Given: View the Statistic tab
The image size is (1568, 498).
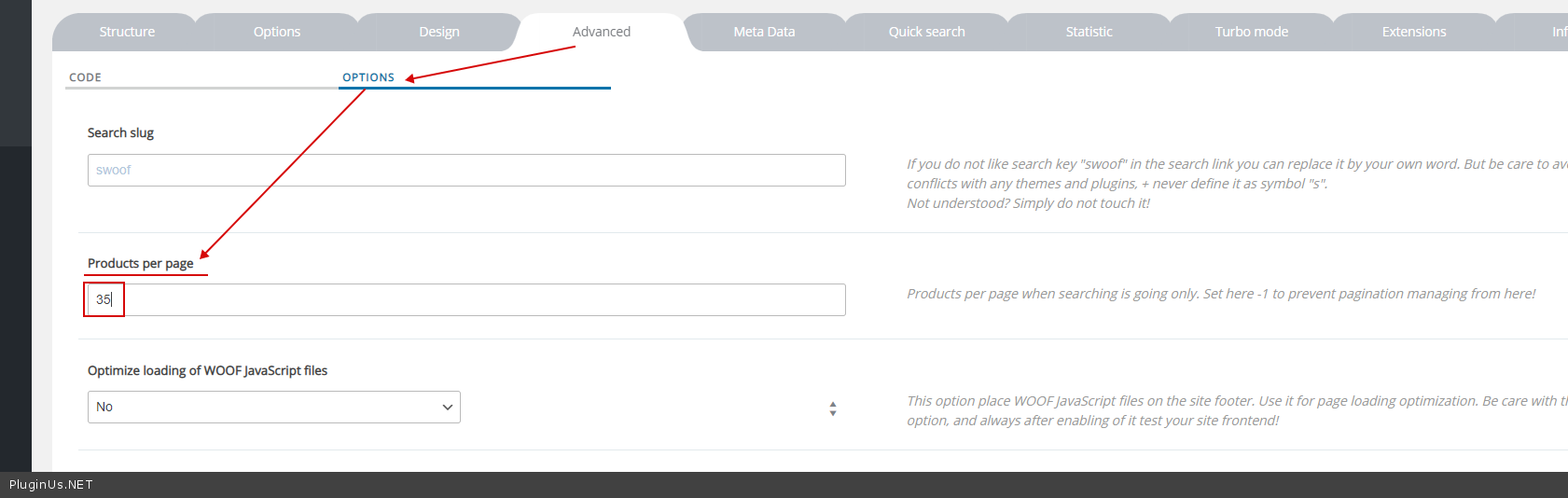Looking at the screenshot, I should [1089, 32].
